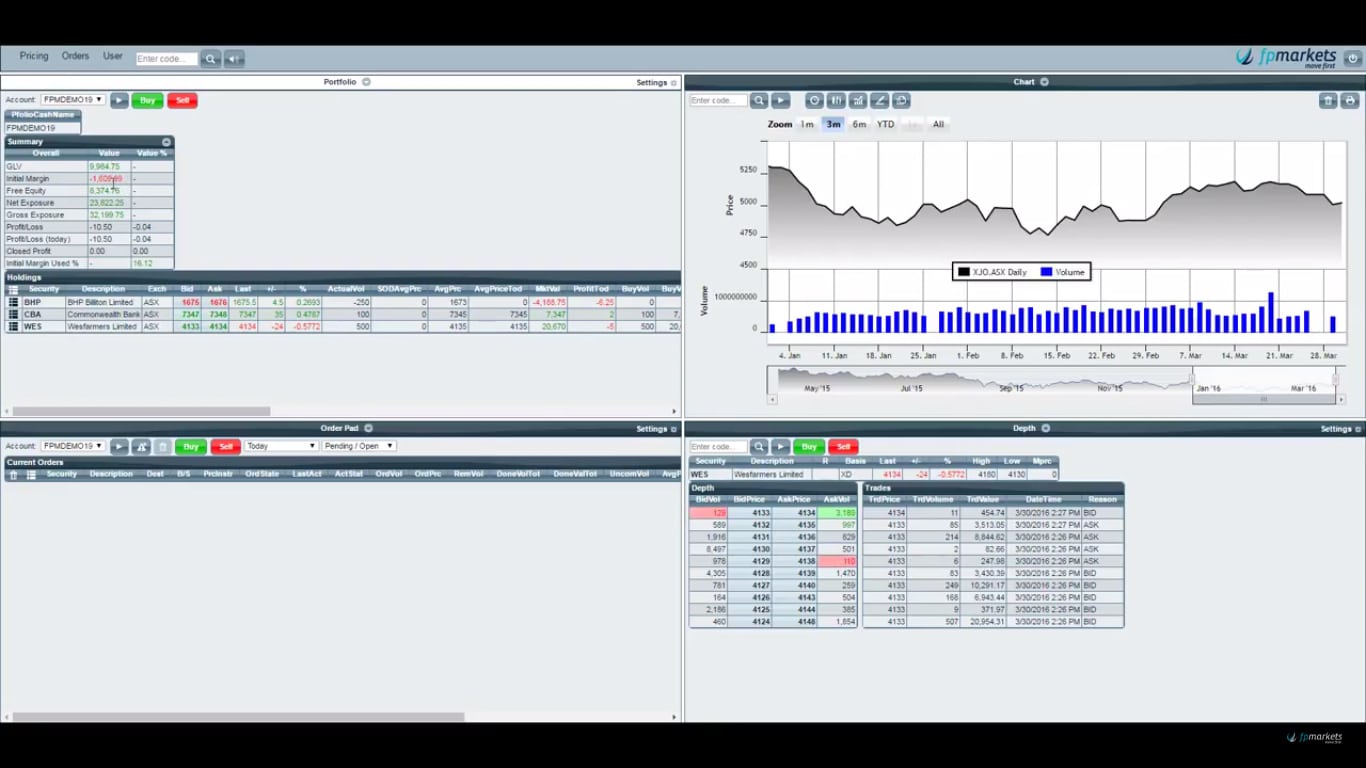Click Order Pad amend order icon
This screenshot has width=1366, height=768.
point(141,447)
